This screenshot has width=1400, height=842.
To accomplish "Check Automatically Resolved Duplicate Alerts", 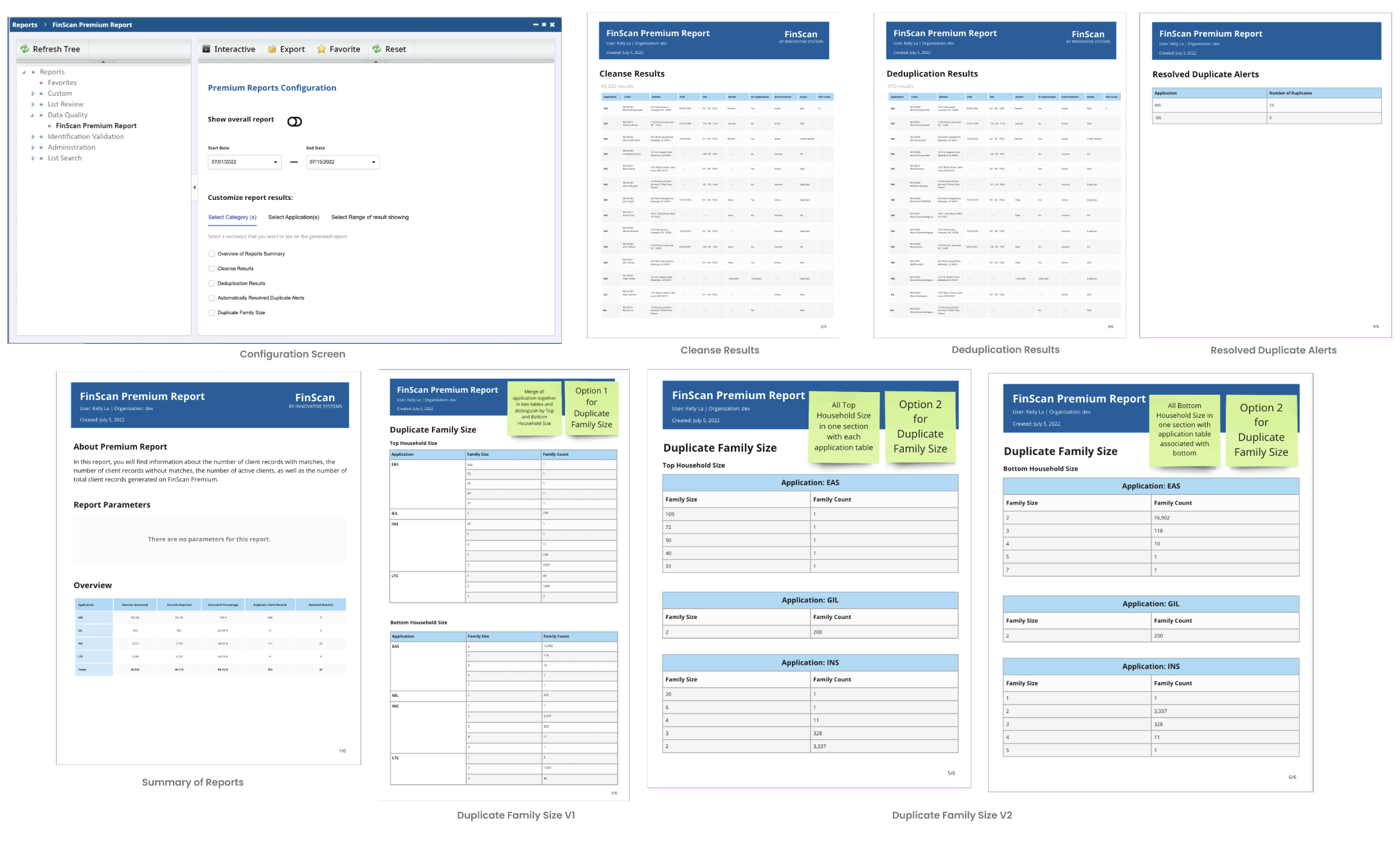I will point(211,298).
